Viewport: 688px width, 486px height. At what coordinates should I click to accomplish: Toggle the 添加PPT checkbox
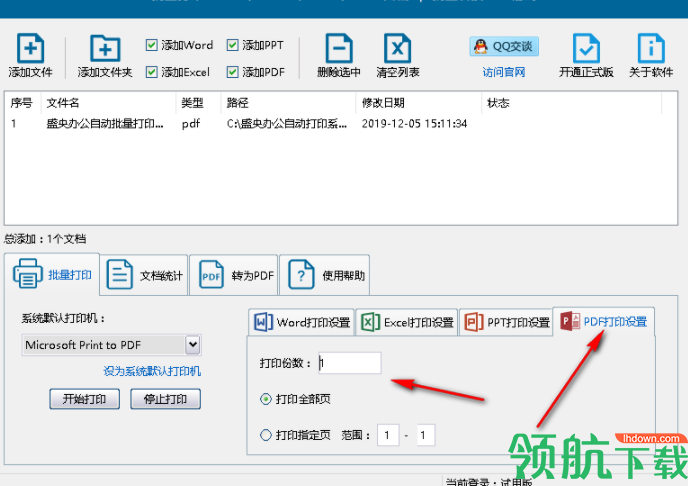tap(233, 45)
